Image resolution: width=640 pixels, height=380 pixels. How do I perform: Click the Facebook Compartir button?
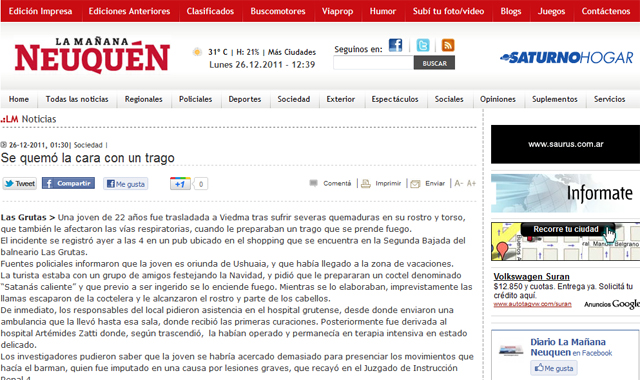pos(68,183)
